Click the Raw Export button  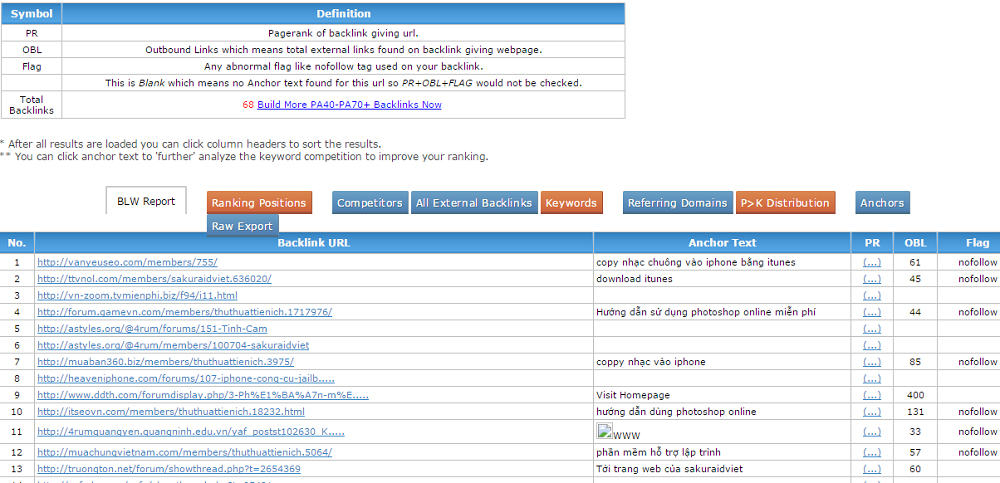pos(242,226)
